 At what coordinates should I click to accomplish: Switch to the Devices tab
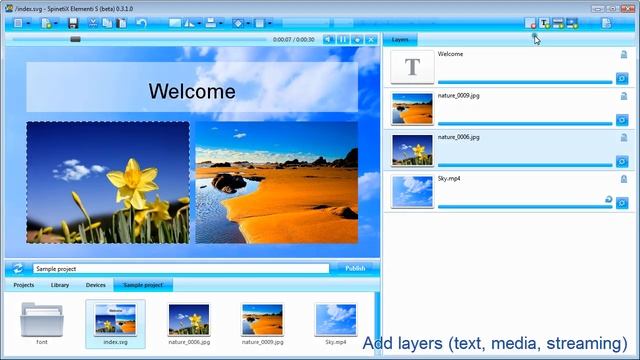click(x=96, y=285)
